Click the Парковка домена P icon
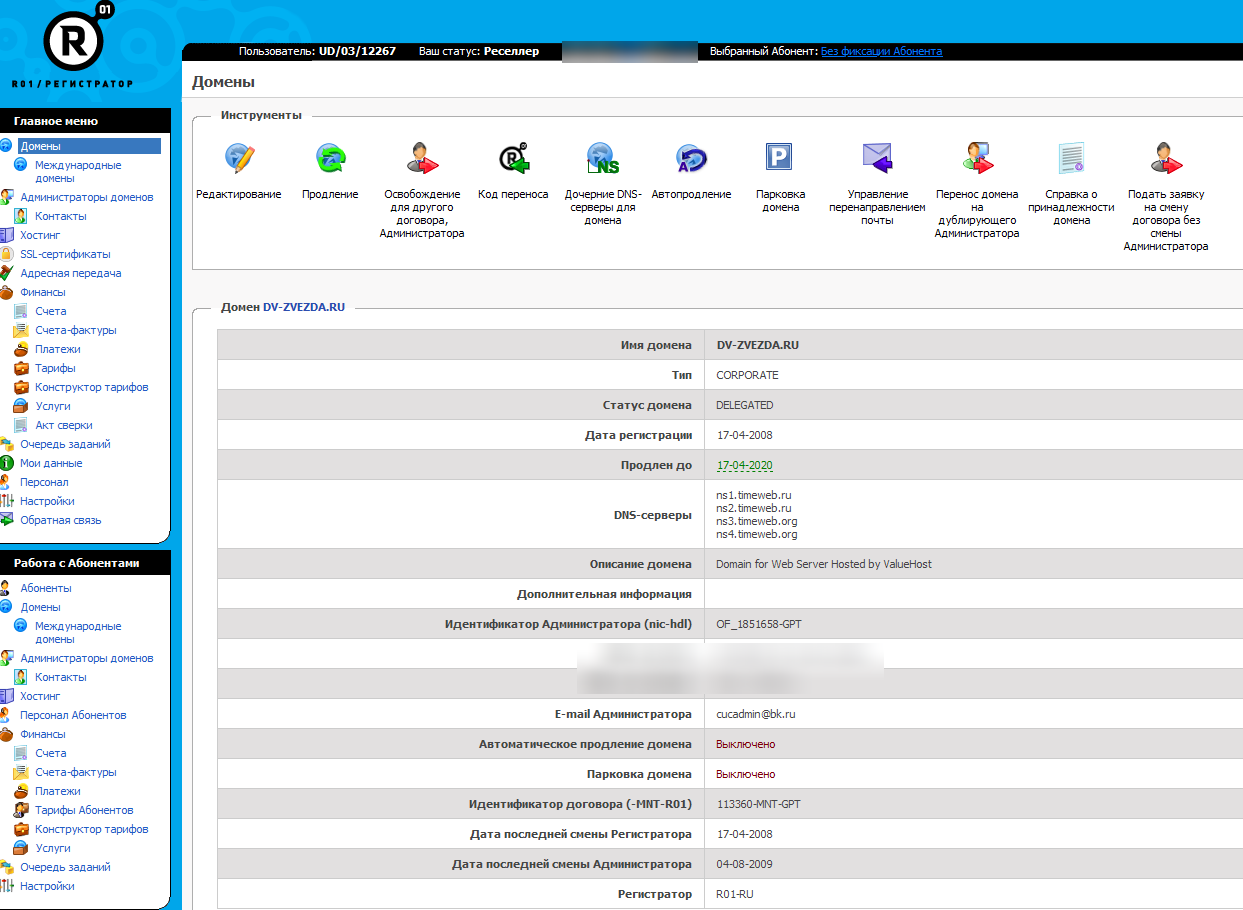 779,158
